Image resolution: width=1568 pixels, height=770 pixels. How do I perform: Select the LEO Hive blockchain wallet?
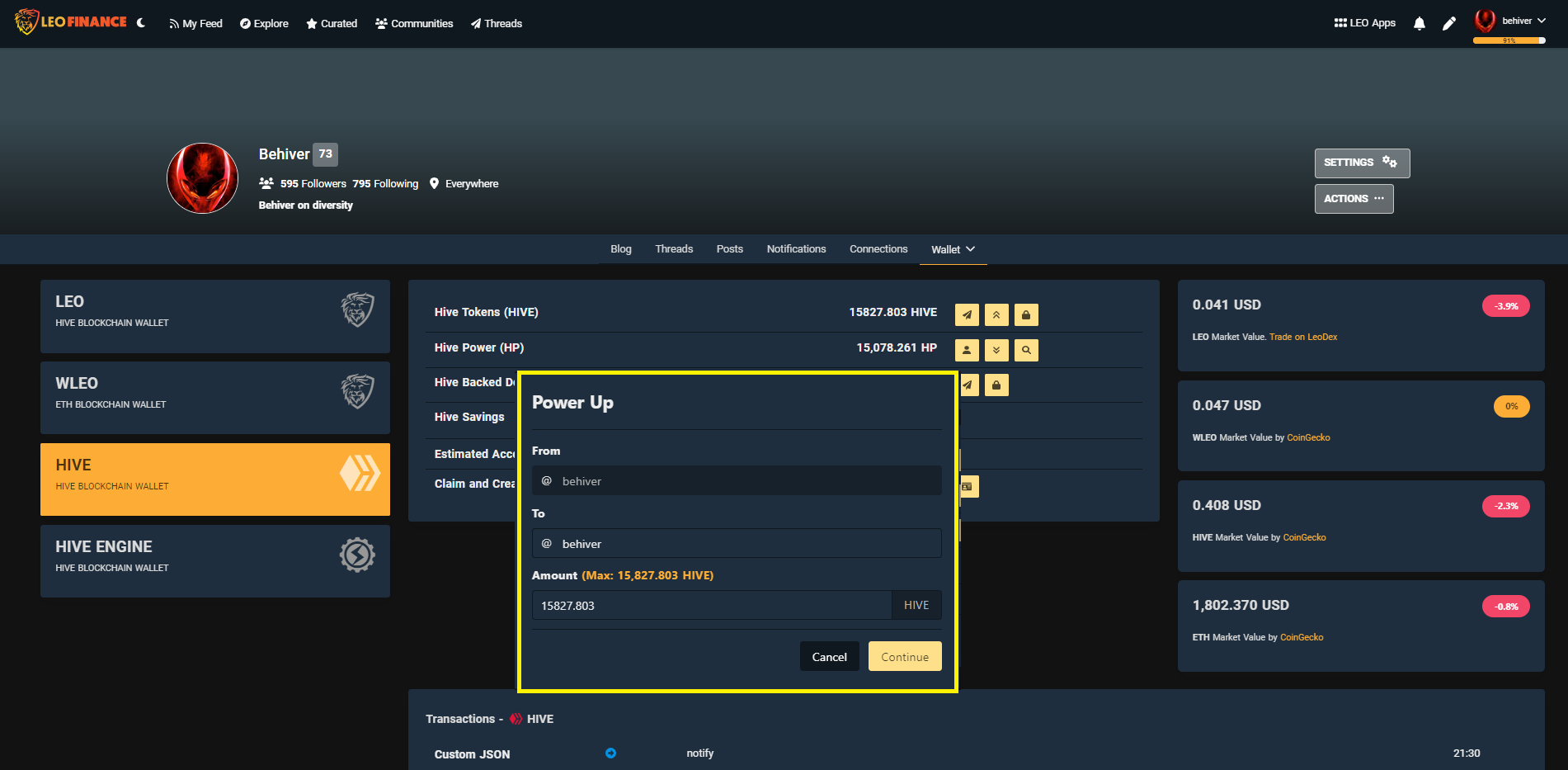point(215,316)
